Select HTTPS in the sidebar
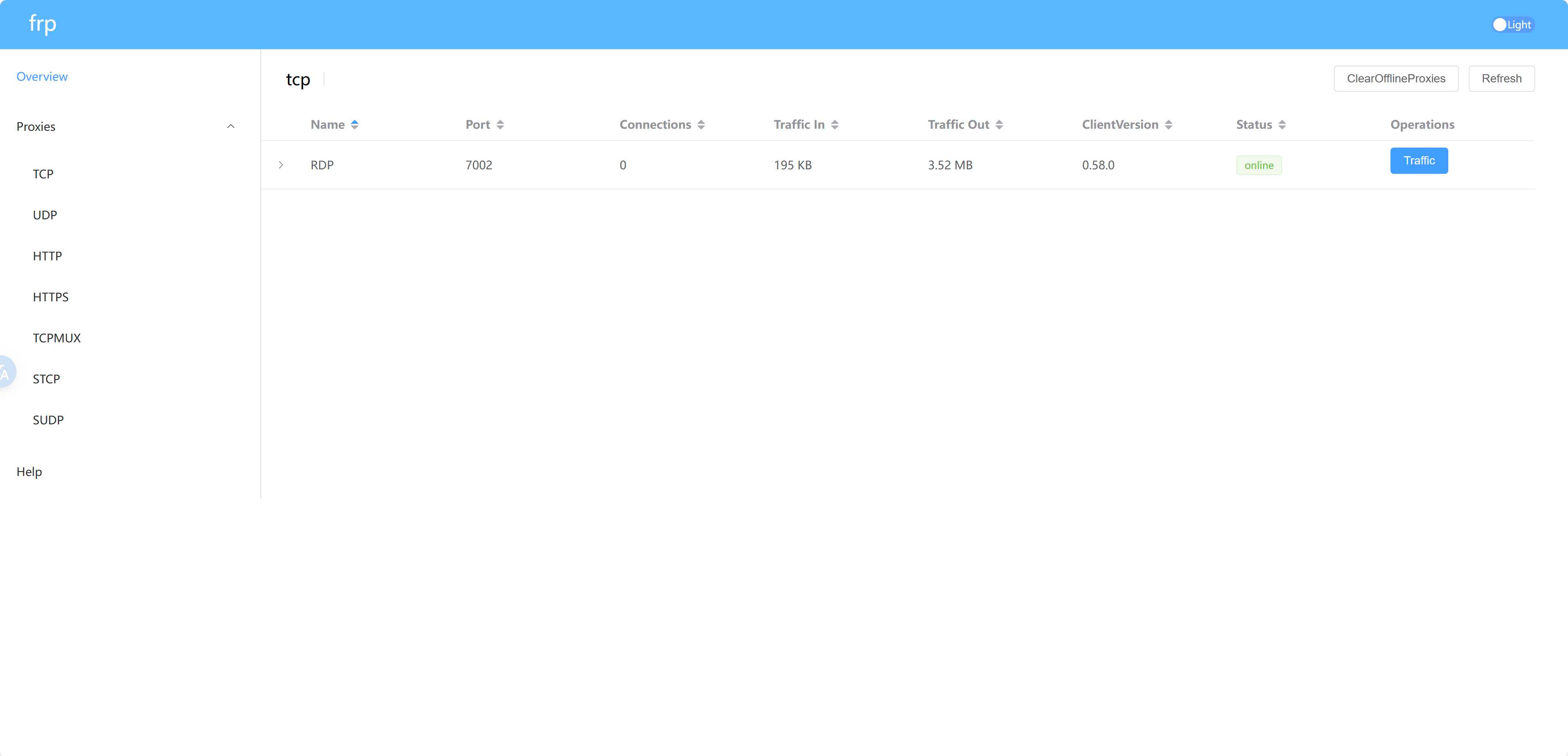 [x=50, y=297]
